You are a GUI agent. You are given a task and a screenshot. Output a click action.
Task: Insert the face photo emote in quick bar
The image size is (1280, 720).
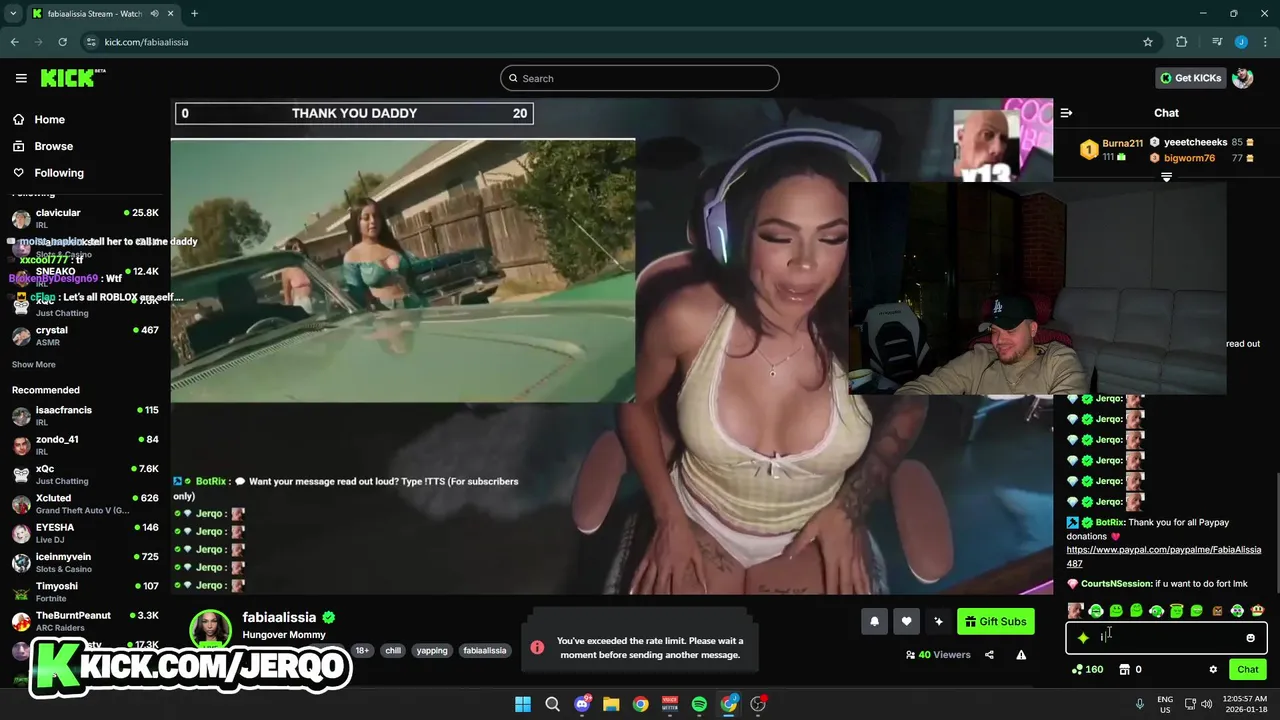click(x=1075, y=610)
